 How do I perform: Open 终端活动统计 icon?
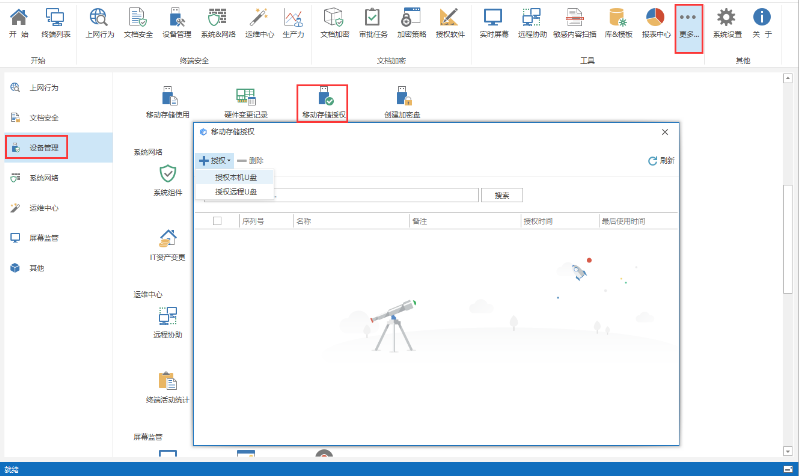[168, 388]
